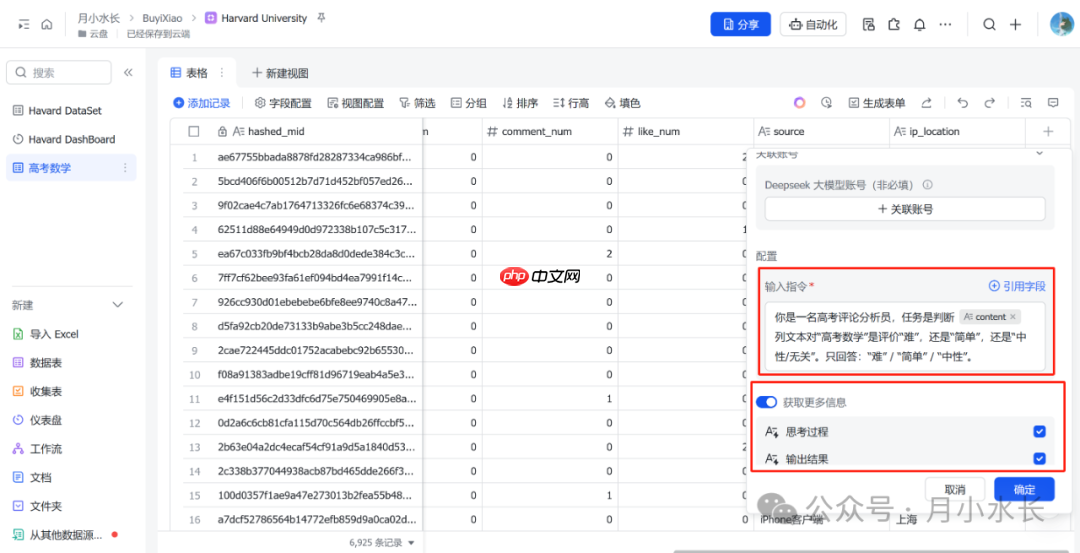Click 新建视图 to add a view
Viewport: 1080px width, 553px height.
(x=280, y=72)
